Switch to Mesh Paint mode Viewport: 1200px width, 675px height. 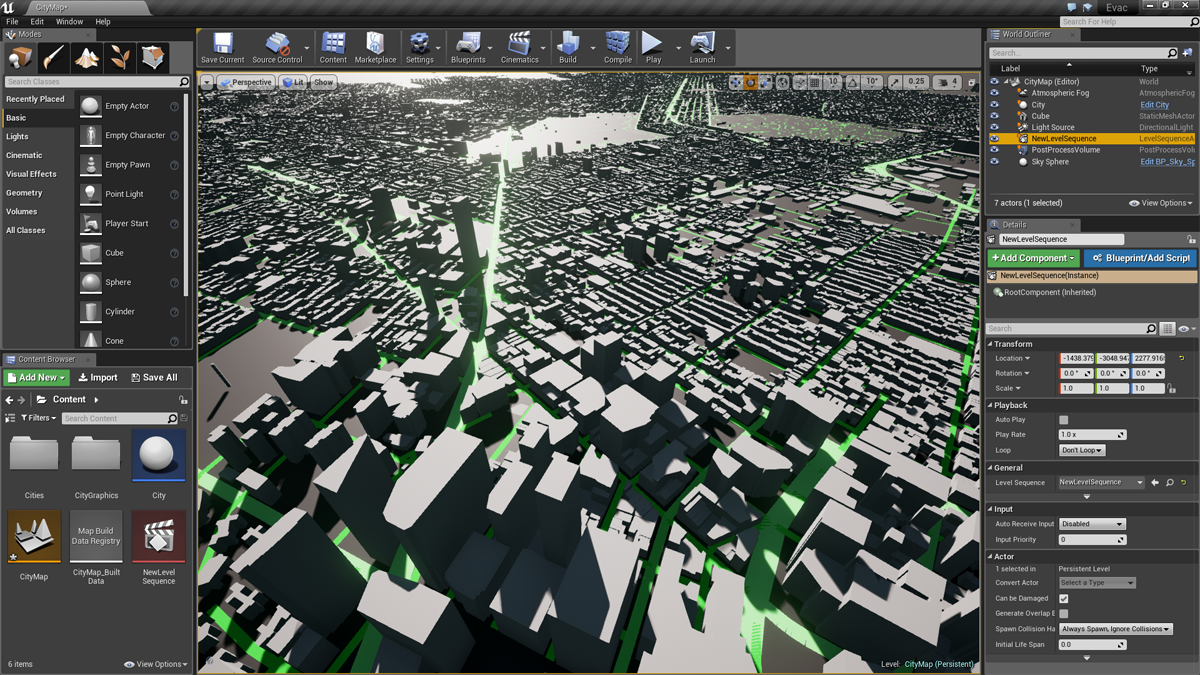(52, 57)
